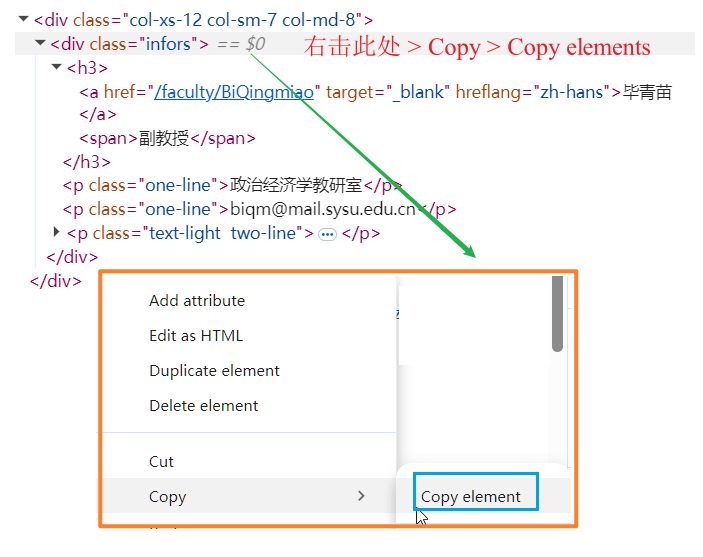The image size is (703, 557).
Task: Click Copy element in the submenu
Action: tap(470, 496)
